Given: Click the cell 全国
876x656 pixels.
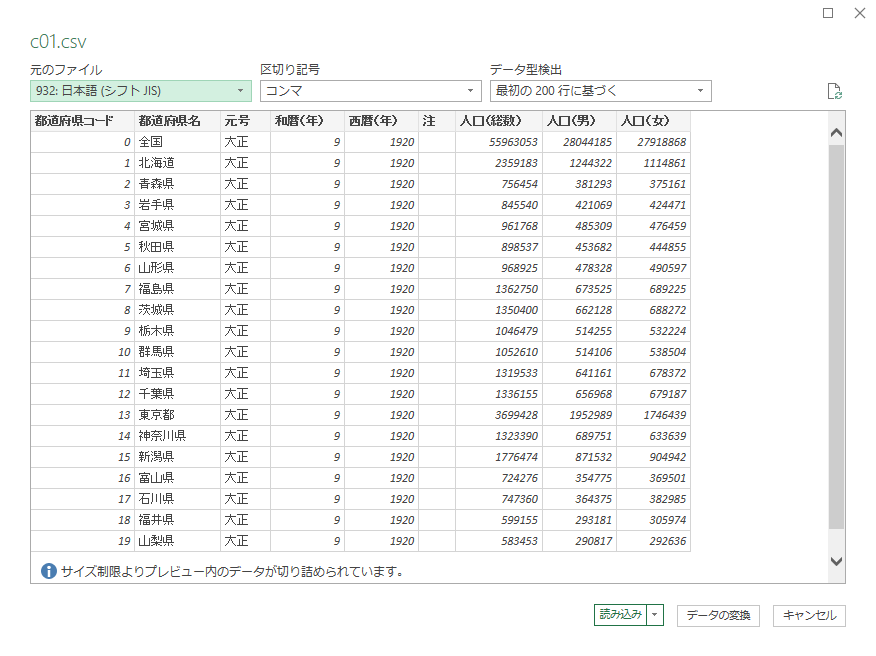Looking at the screenshot, I should tap(177, 142).
